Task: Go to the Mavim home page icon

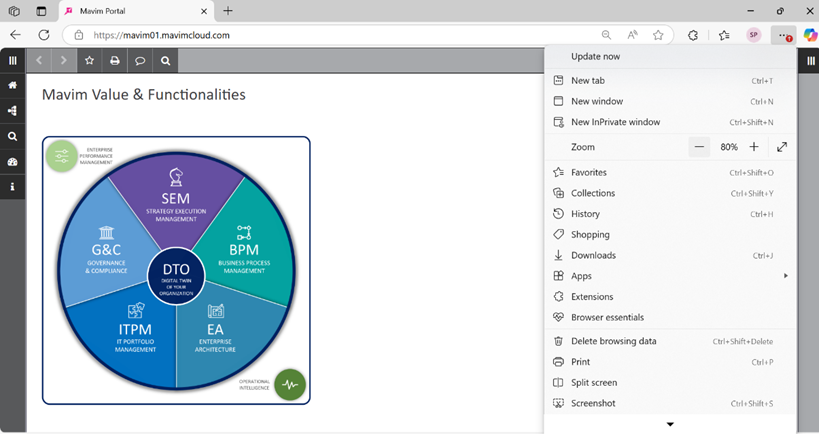Action: 13,85
